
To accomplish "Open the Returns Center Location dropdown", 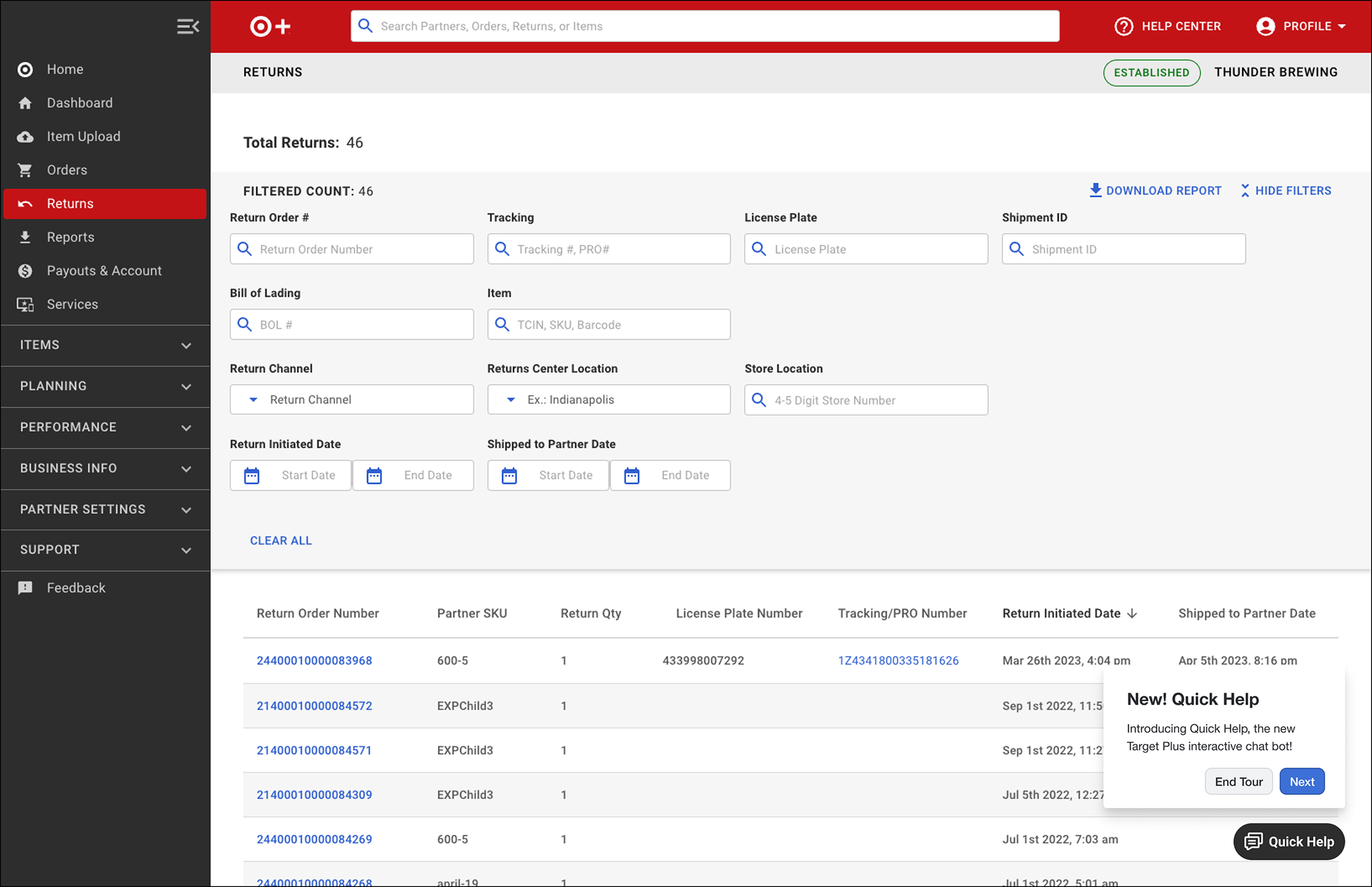I will [x=609, y=400].
